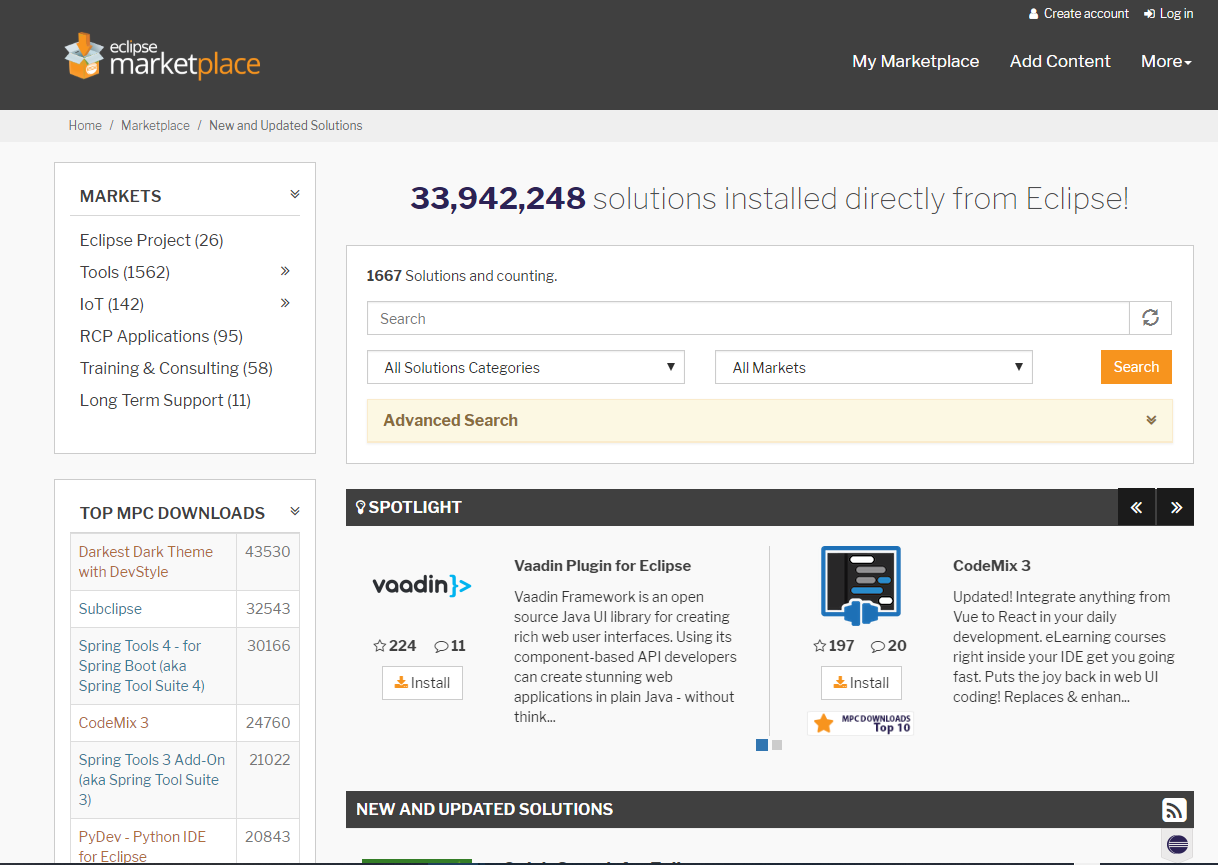1218x865 pixels.
Task: Click the MPC Downloads Top 10 badge
Action: point(861,723)
